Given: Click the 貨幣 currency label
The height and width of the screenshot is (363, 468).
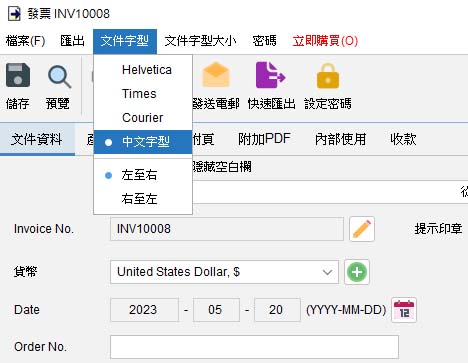Looking at the screenshot, I should 25,272.
